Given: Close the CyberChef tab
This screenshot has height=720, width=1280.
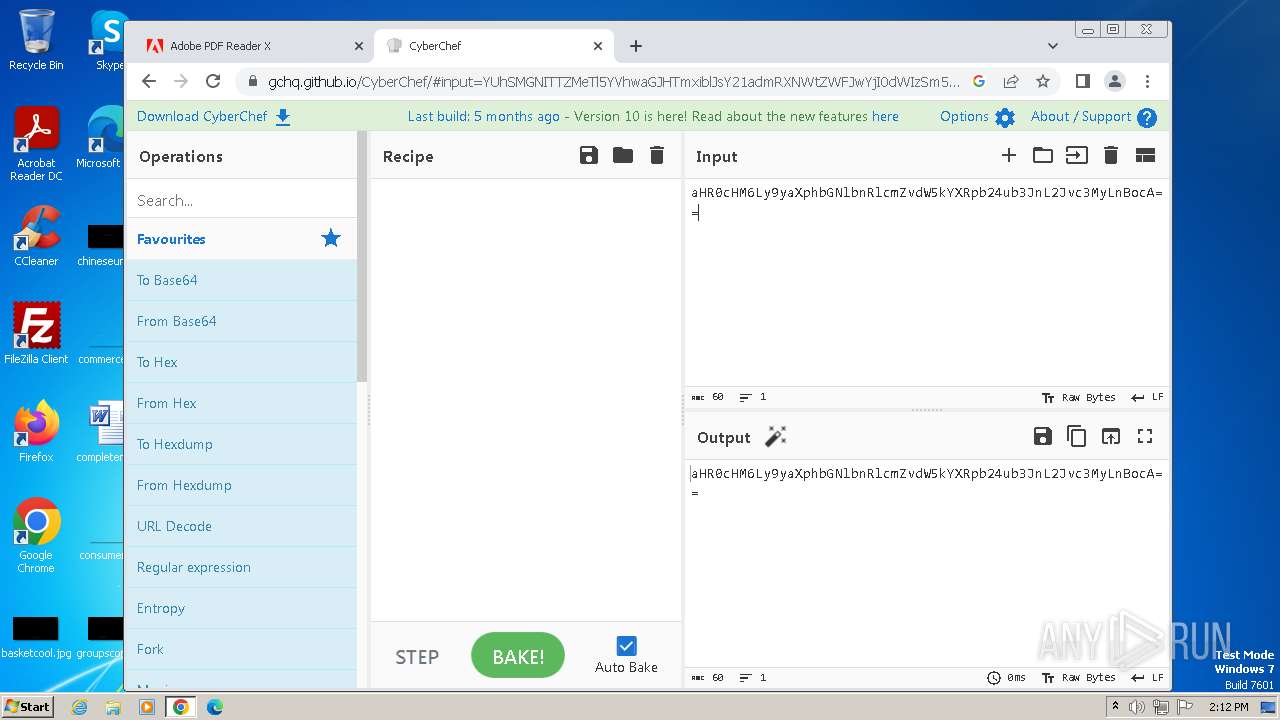Looking at the screenshot, I should coord(598,46).
